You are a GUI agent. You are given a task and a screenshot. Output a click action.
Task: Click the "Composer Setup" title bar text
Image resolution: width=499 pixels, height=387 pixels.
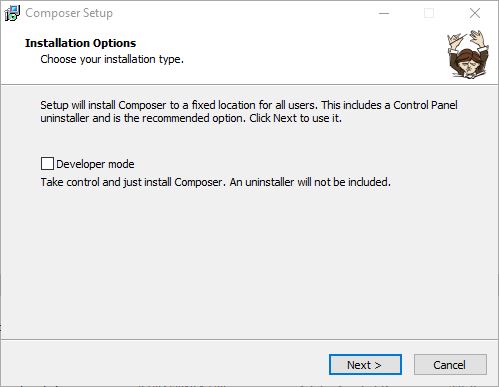[69, 13]
